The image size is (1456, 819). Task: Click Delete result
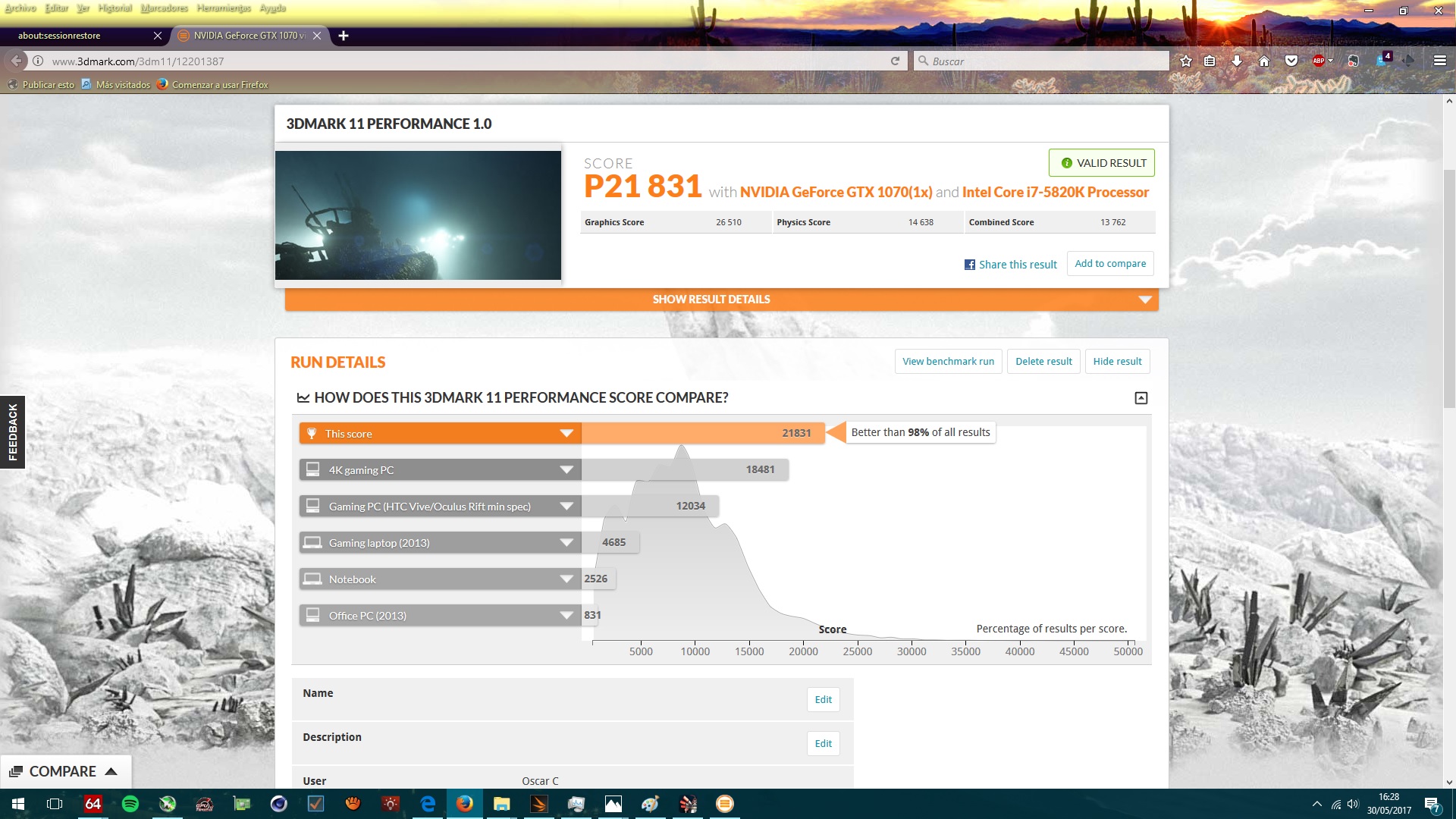1043,362
